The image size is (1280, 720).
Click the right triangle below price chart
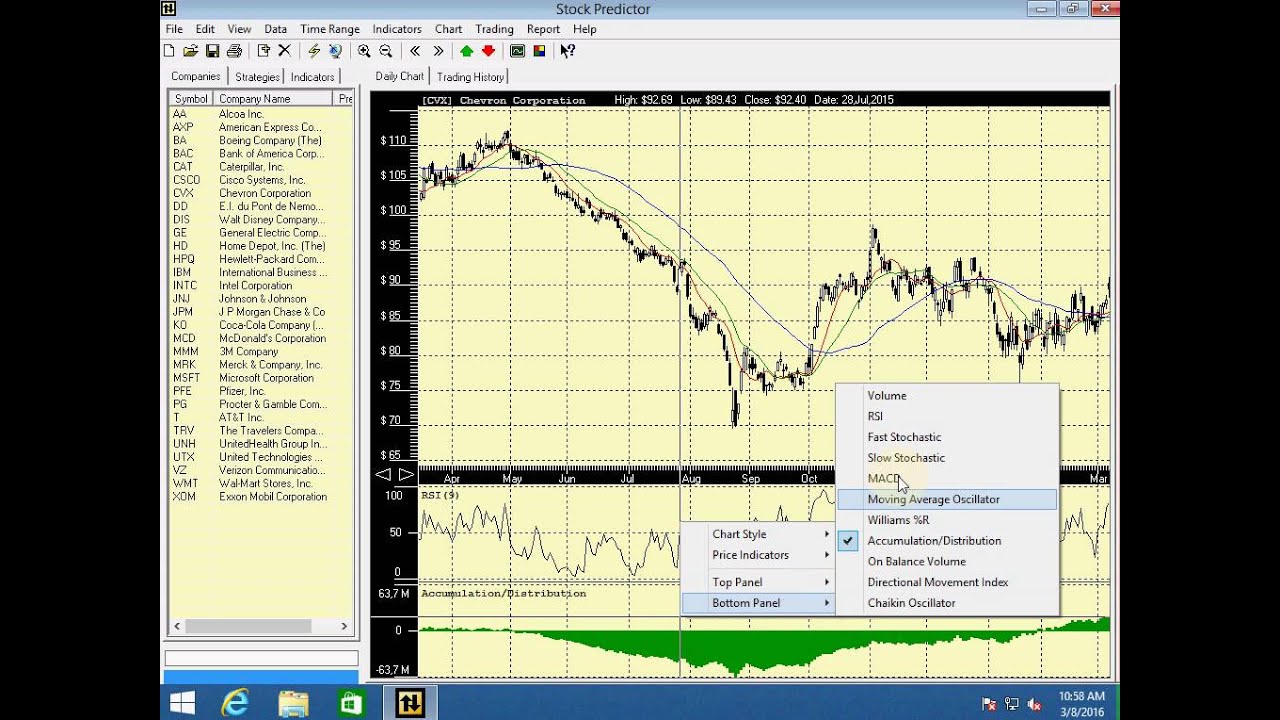406,474
